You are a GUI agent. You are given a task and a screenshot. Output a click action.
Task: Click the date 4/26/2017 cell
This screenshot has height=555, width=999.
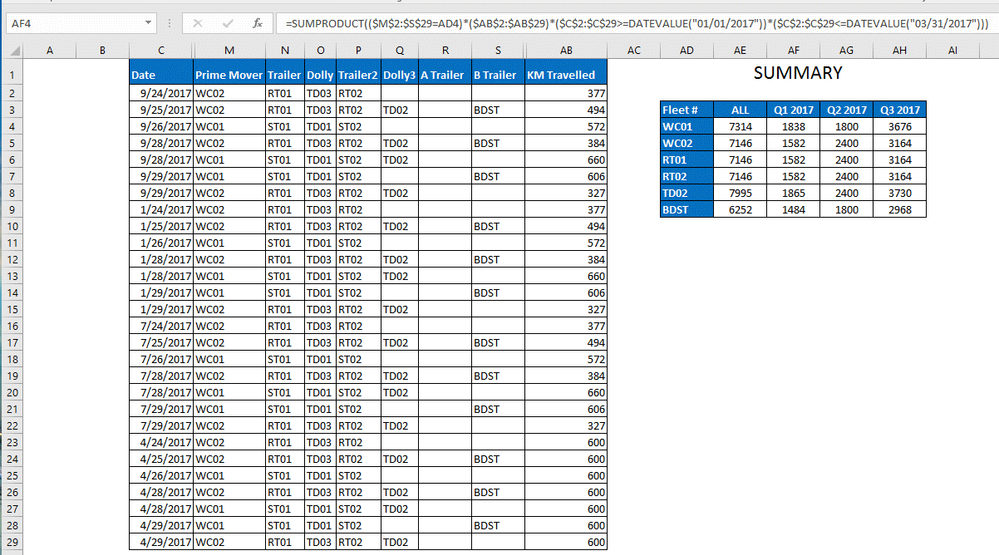(x=161, y=475)
